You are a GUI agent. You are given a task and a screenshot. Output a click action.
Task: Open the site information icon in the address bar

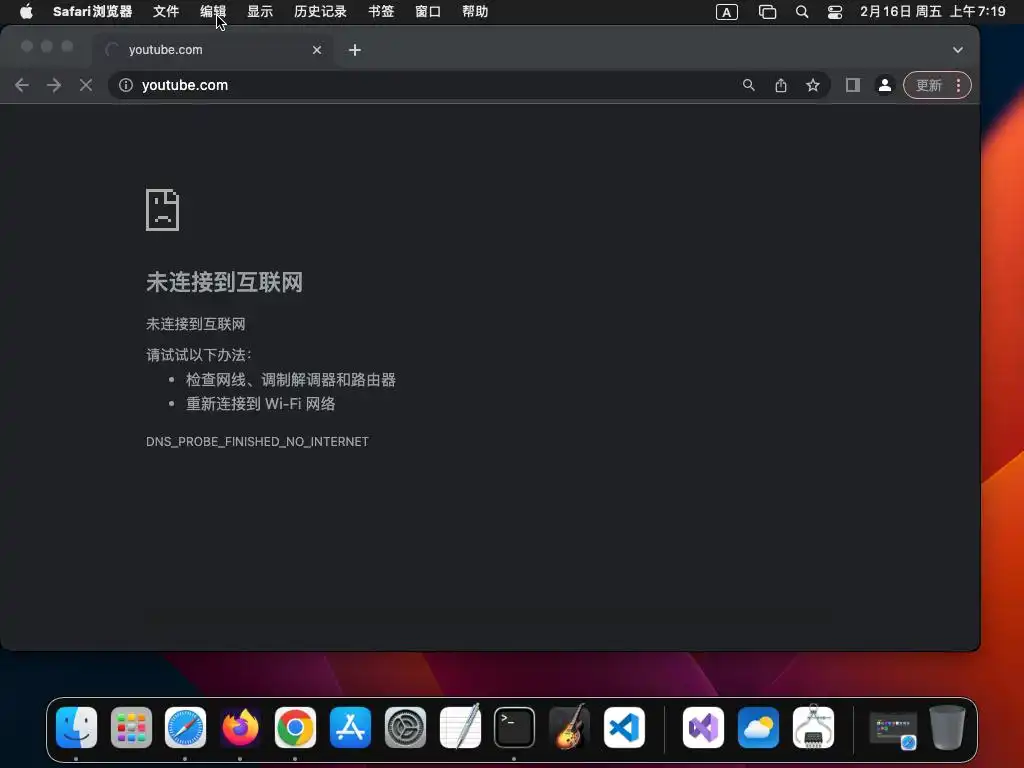point(126,86)
